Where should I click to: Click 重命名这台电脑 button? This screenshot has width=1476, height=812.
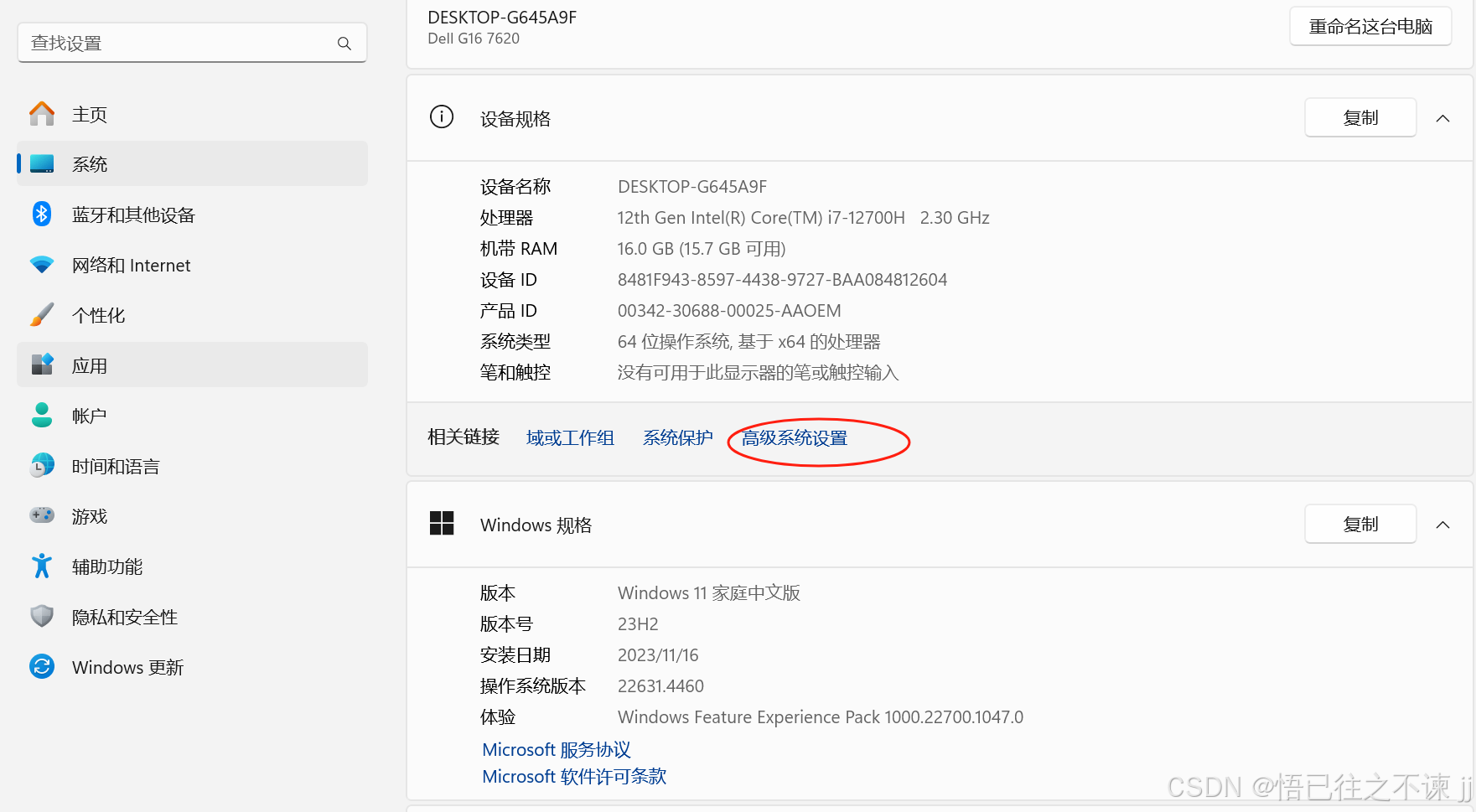click(x=1370, y=27)
